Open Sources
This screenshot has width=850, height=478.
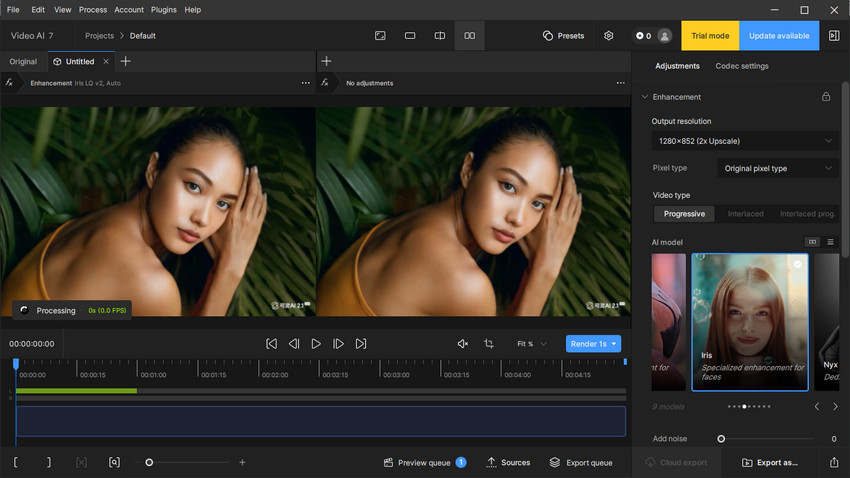point(508,462)
